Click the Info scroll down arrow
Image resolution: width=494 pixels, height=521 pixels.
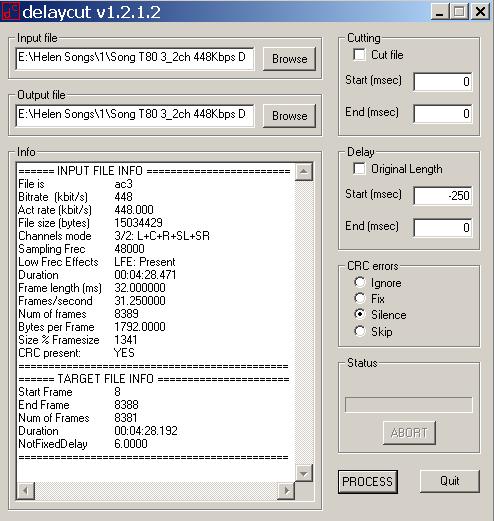tap(304, 473)
